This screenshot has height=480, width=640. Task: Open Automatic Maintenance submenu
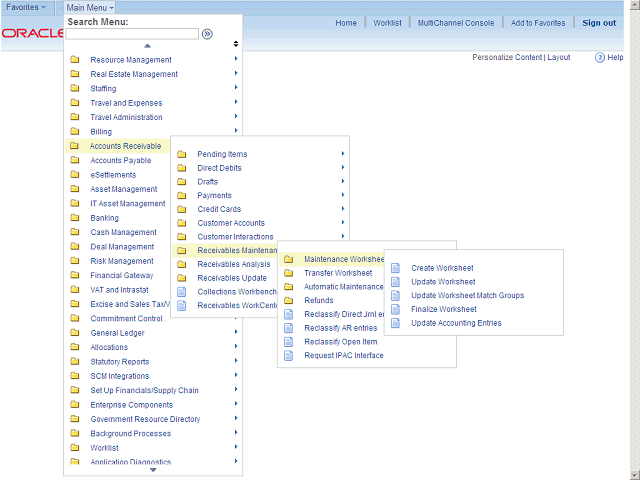coord(344,287)
